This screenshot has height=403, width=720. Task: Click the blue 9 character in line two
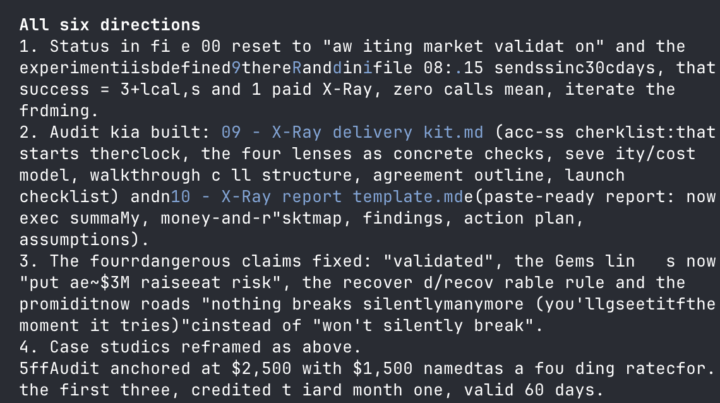point(236,68)
